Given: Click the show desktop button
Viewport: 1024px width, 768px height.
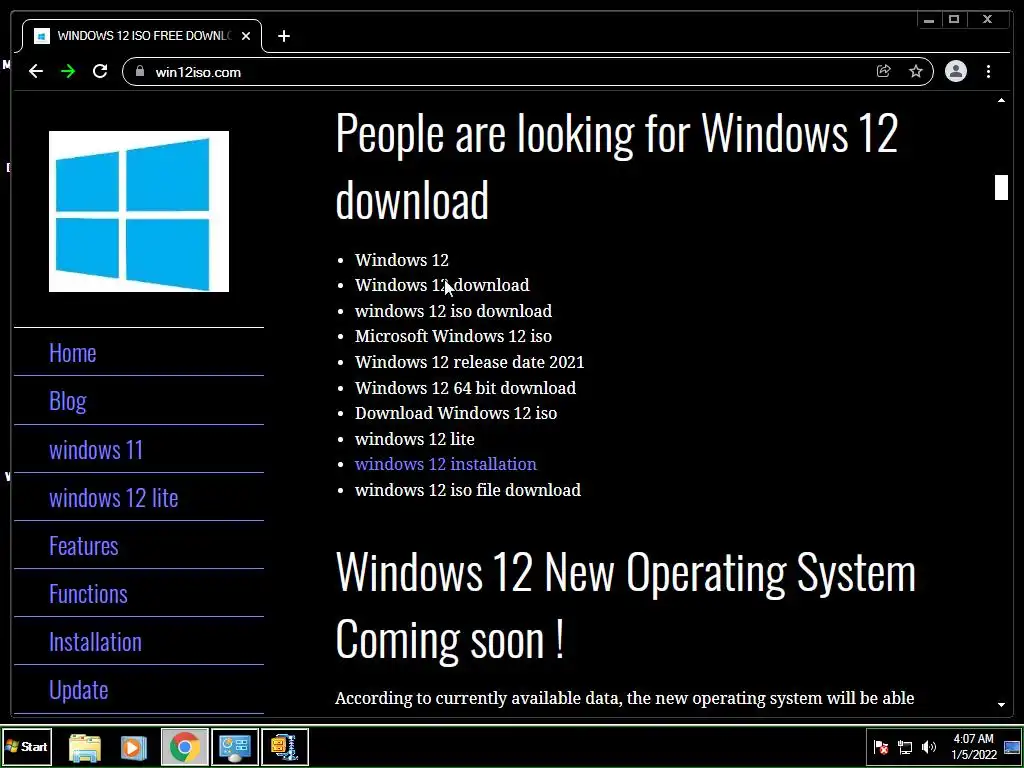Looking at the screenshot, I should [1012, 747].
